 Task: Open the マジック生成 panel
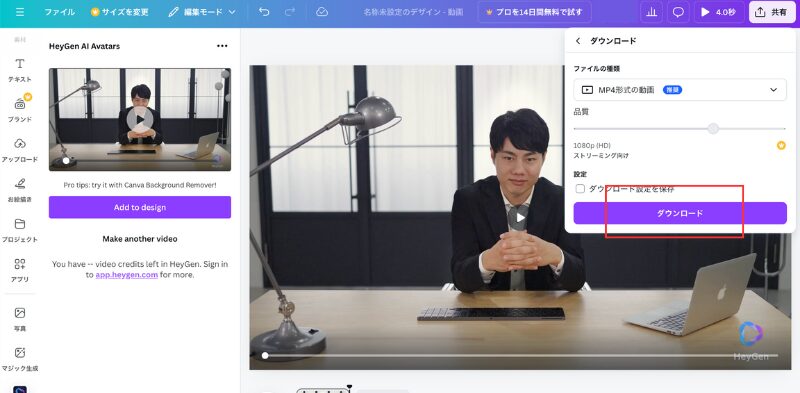coord(20,359)
